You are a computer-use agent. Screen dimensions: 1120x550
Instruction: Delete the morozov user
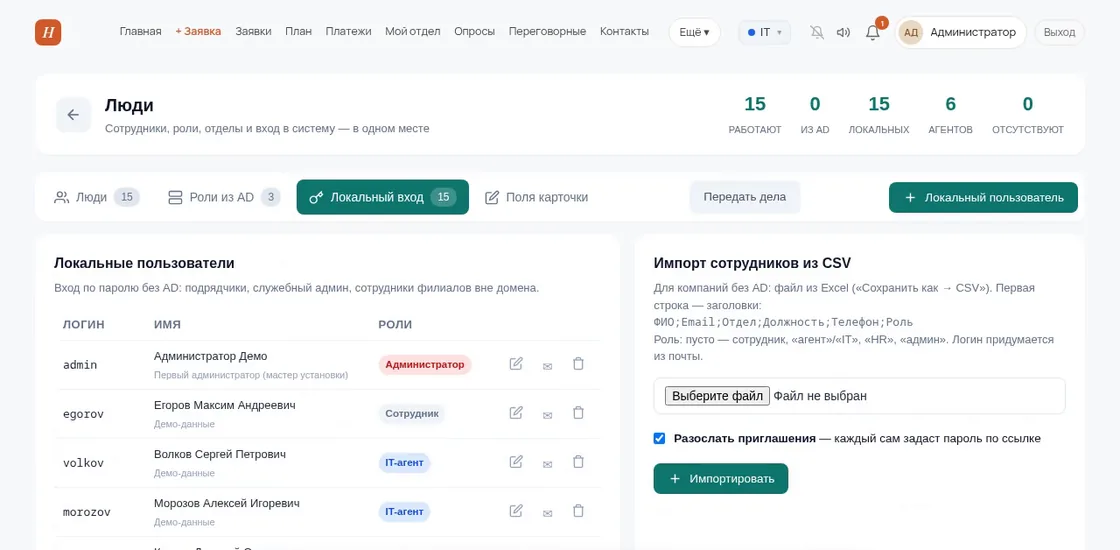tap(579, 511)
